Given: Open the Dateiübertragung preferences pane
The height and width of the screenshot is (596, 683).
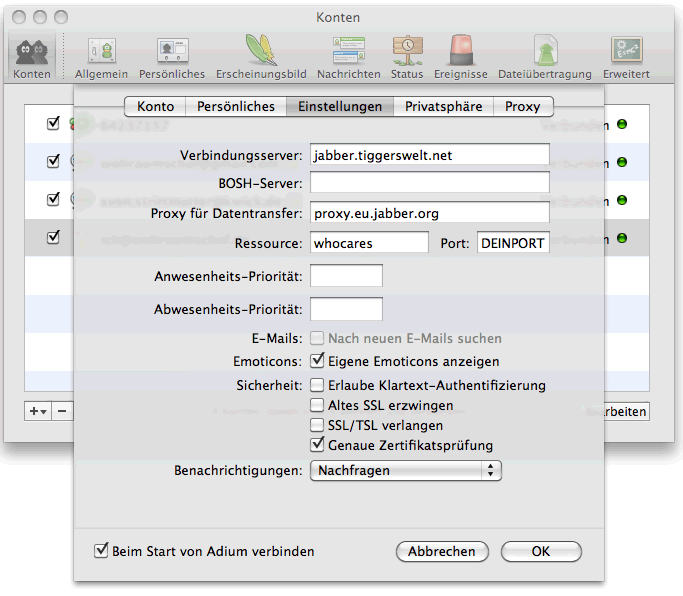Looking at the screenshot, I should (545, 58).
